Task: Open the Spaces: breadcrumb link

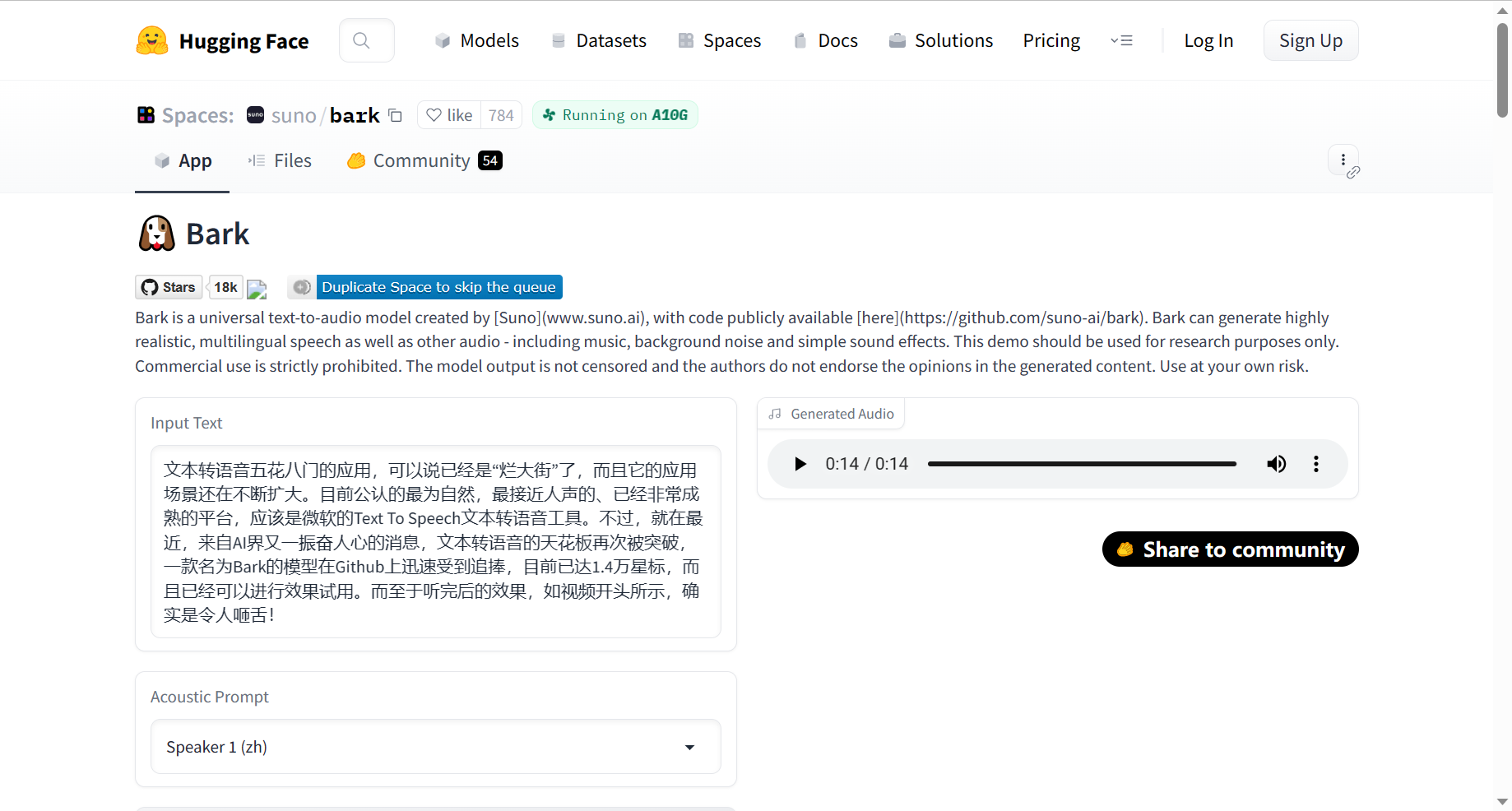Action: 197,115
